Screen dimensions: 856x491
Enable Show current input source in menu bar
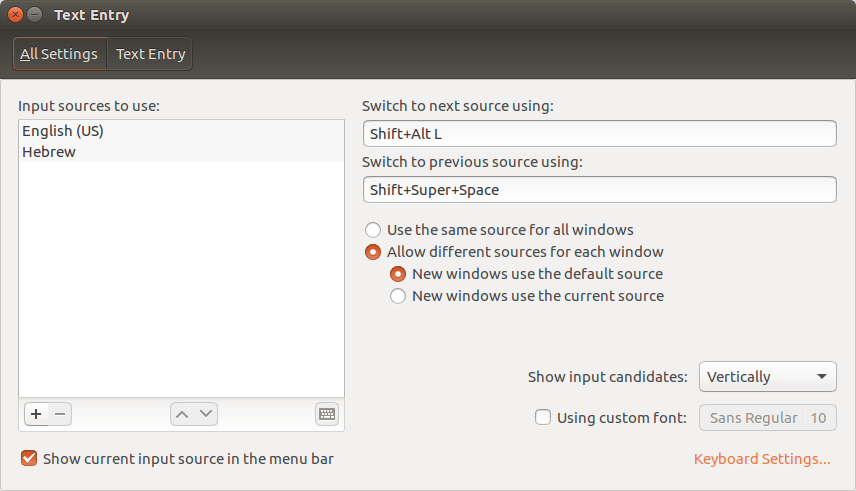[x=29, y=459]
